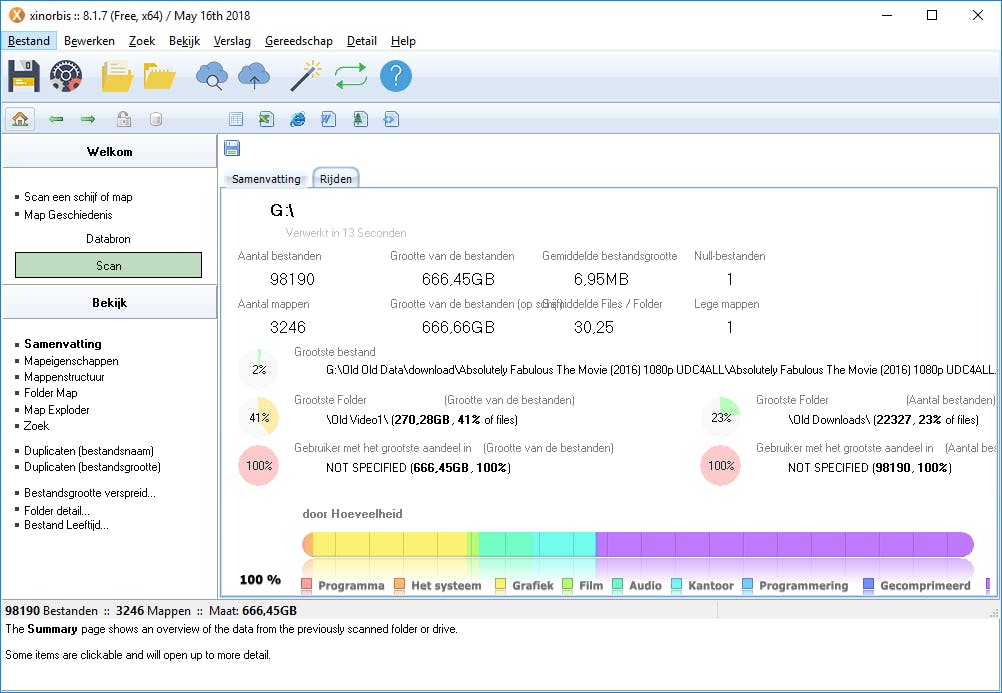Open the Verslag menu
This screenshot has height=693, width=1002.
pos(232,41)
